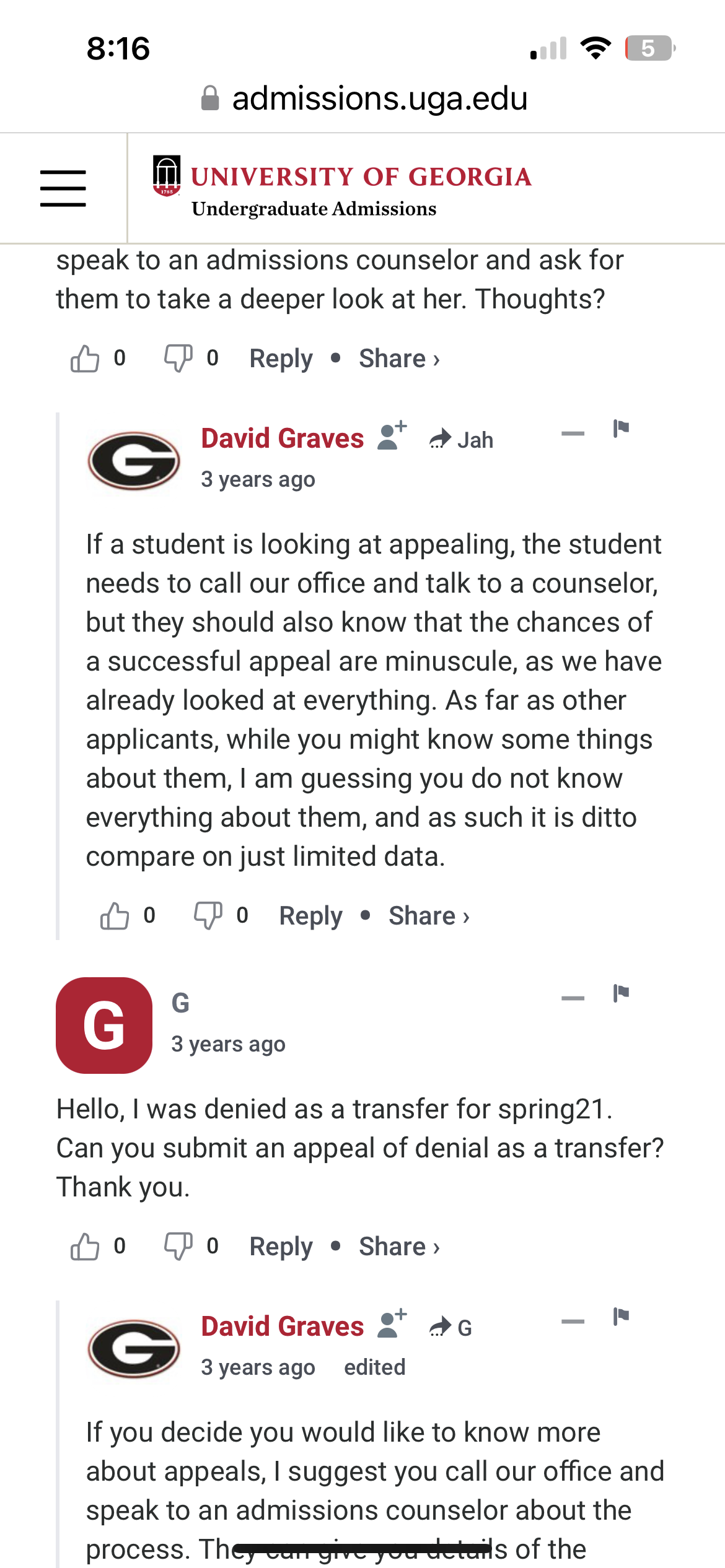Open the hamburger navigation menu
The image size is (725, 1568).
63,188
